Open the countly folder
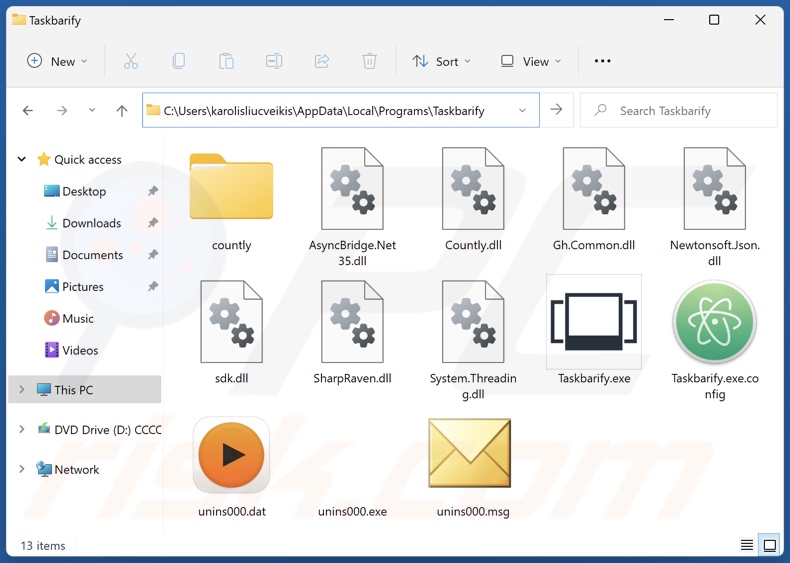The width and height of the screenshot is (790, 563). (231, 187)
